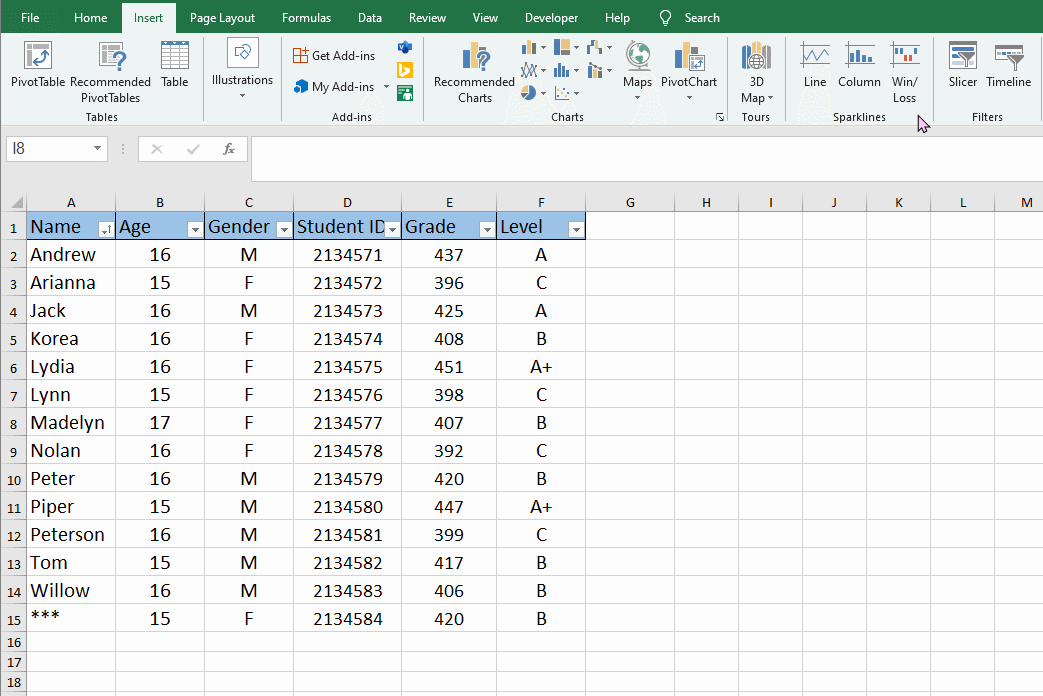Switch to the Formulas tab
This screenshot has width=1043, height=696.
click(306, 18)
